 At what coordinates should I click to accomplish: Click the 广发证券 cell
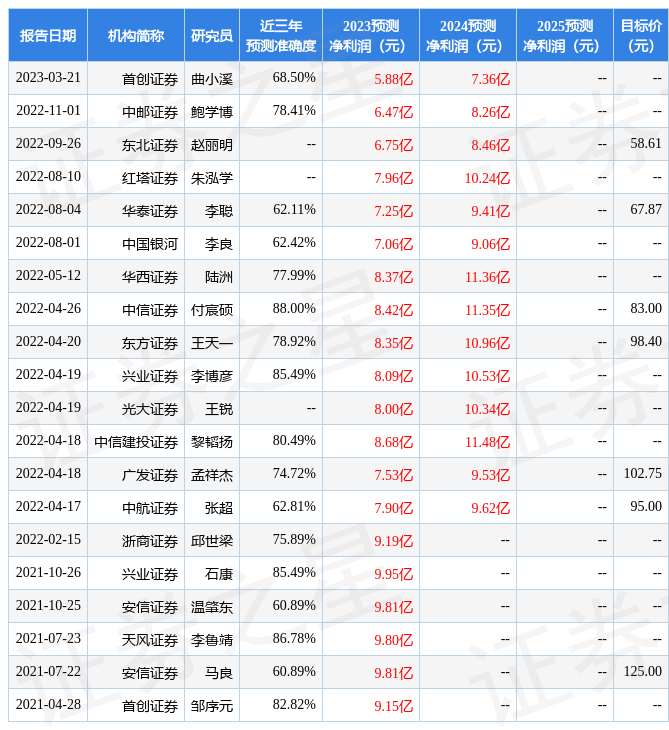pyautogui.click(x=150, y=475)
